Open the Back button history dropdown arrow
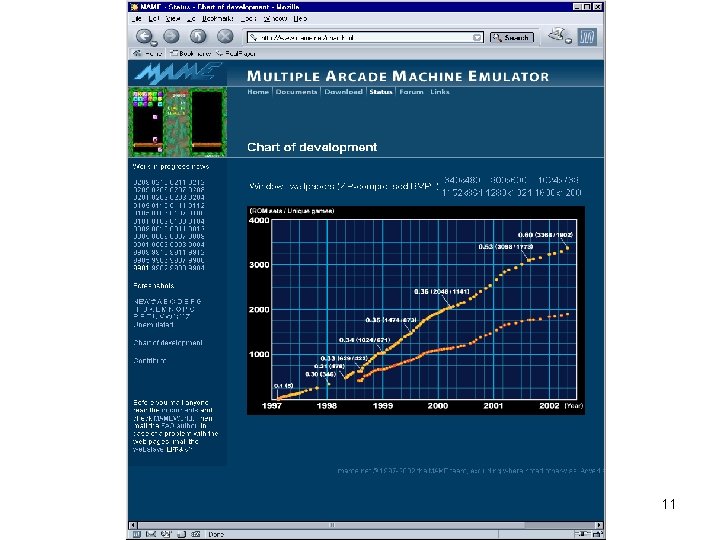This screenshot has height=540, width=720. pos(155,44)
